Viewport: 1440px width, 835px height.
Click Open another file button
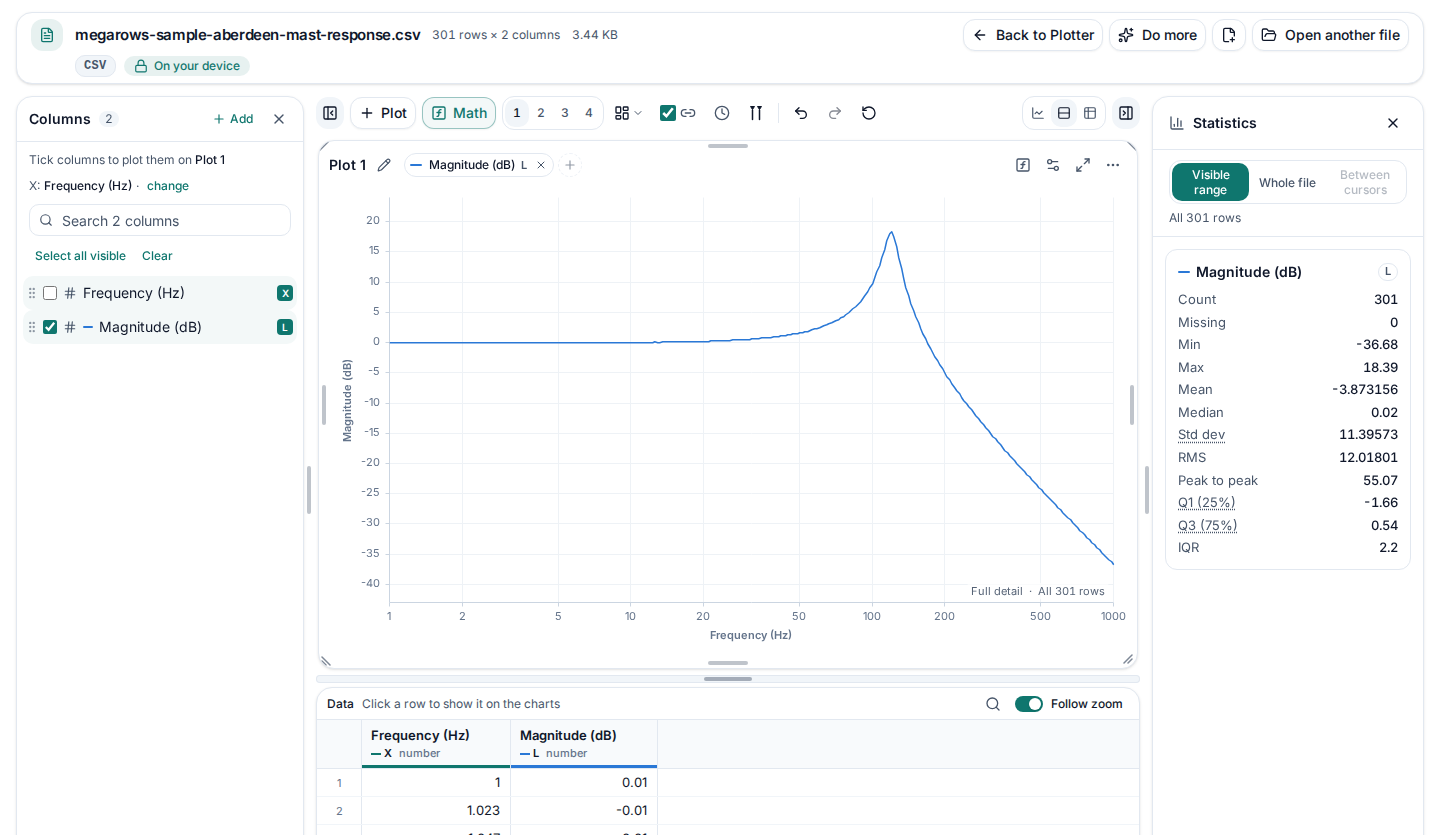1330,35
